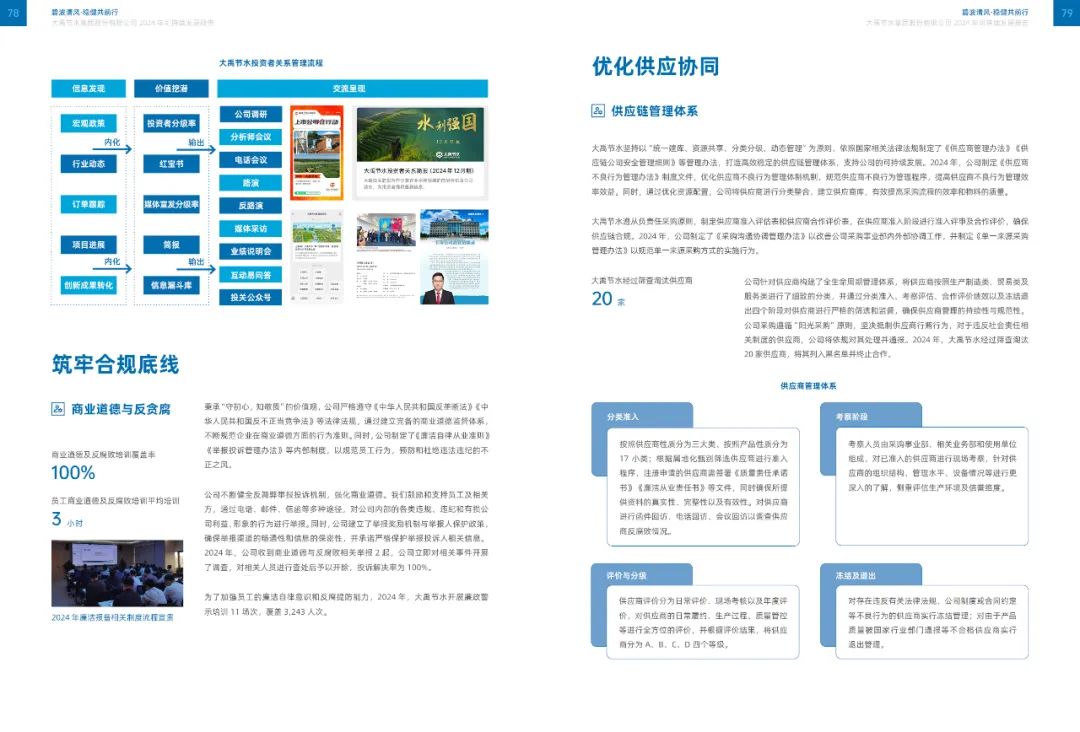
Task: Click the 分析师会议 box
Action: [251, 137]
